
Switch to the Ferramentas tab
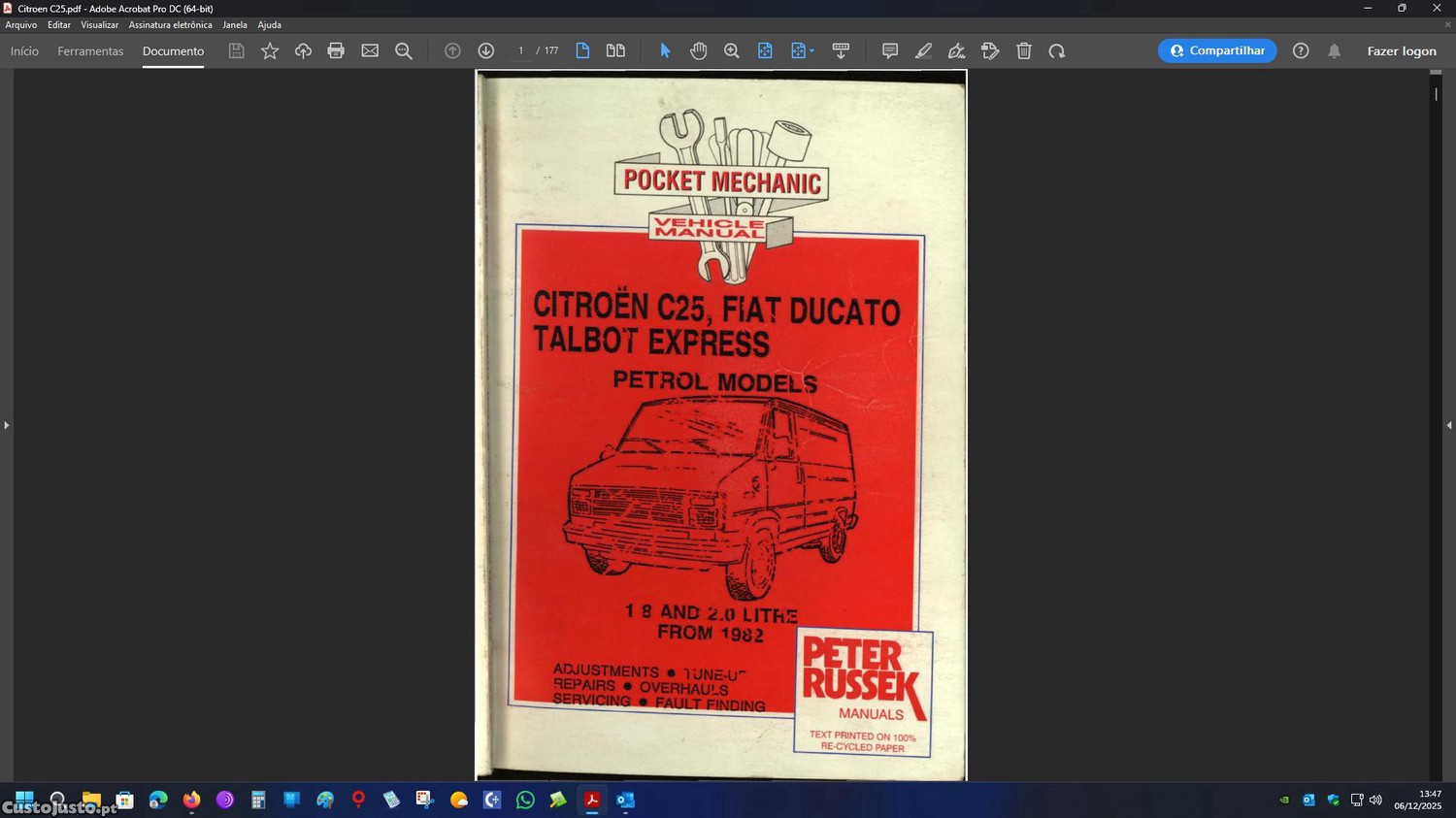point(90,50)
